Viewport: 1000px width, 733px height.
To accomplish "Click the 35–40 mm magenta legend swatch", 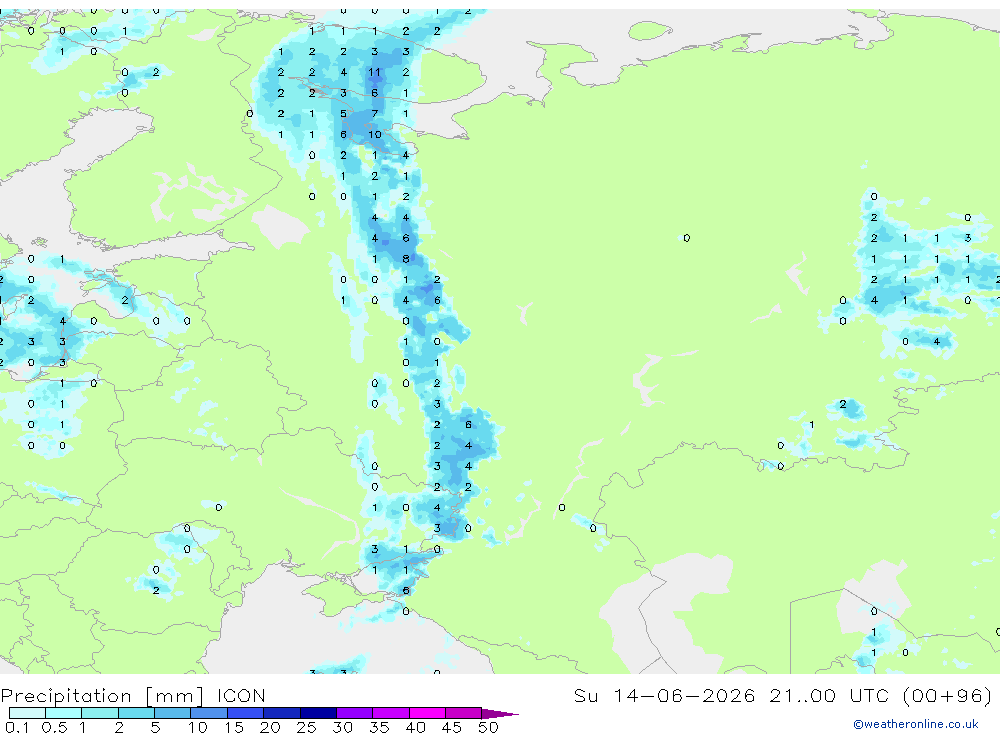I will click(x=390, y=713).
